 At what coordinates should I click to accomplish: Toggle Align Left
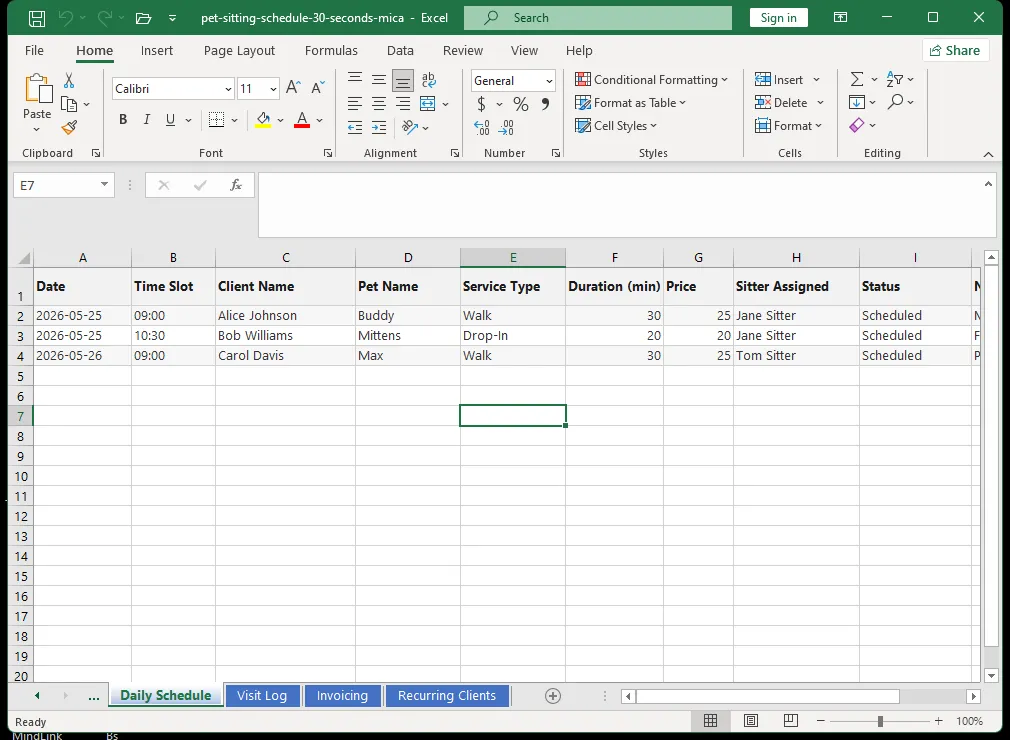pos(355,104)
